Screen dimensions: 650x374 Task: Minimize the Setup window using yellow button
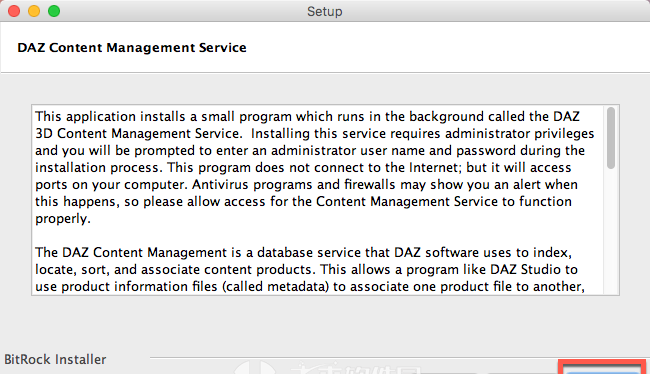point(34,11)
